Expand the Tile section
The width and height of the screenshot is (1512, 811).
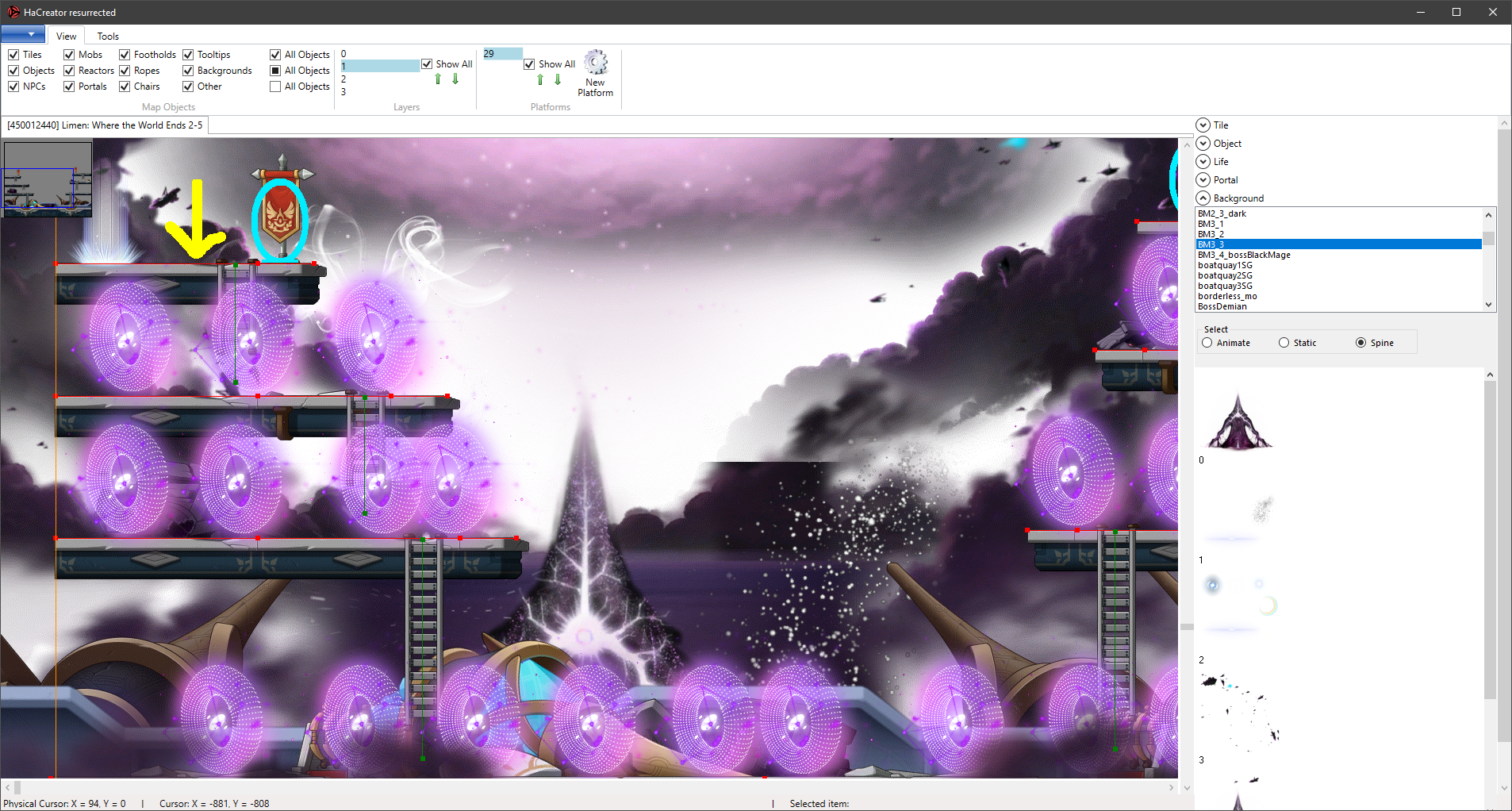click(1204, 125)
